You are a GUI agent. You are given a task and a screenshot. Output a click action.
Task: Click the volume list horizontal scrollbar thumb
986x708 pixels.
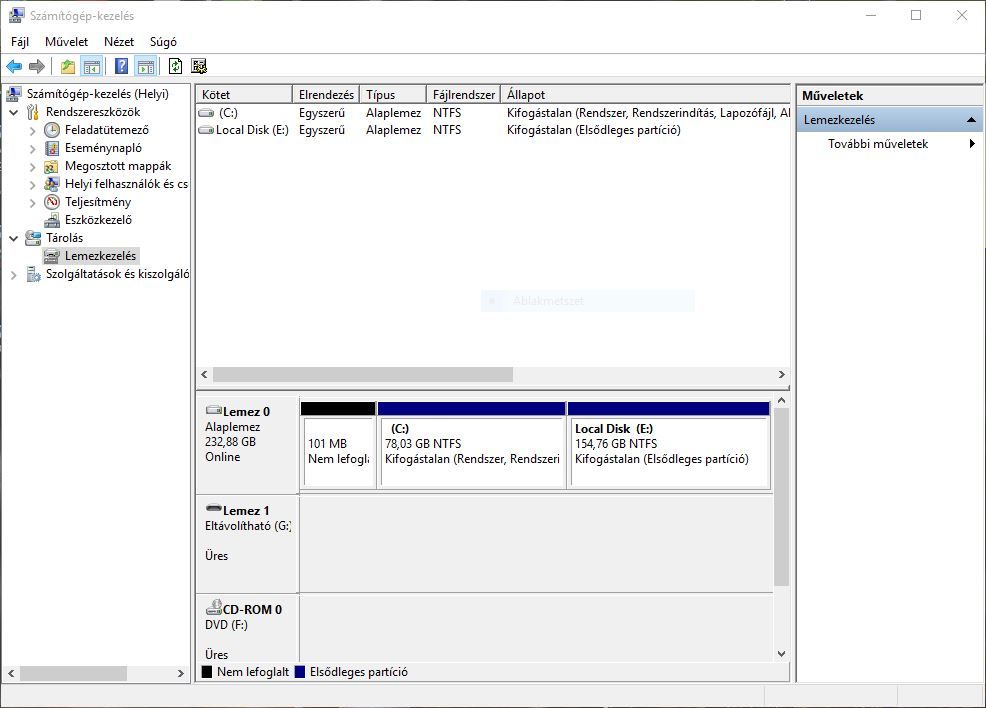(363, 375)
